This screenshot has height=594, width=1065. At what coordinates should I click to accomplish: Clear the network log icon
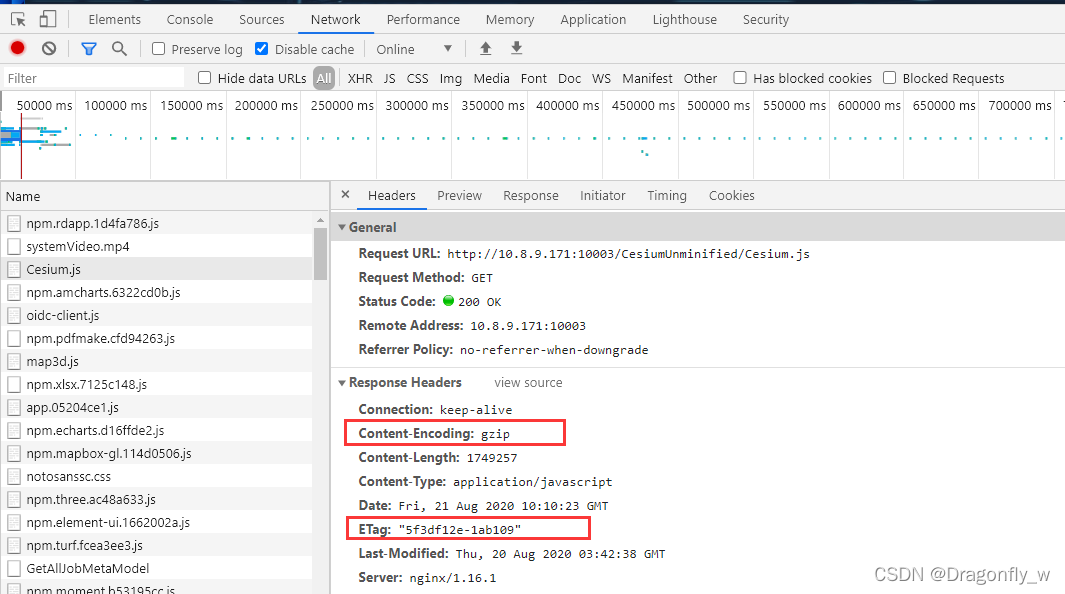tap(49, 48)
